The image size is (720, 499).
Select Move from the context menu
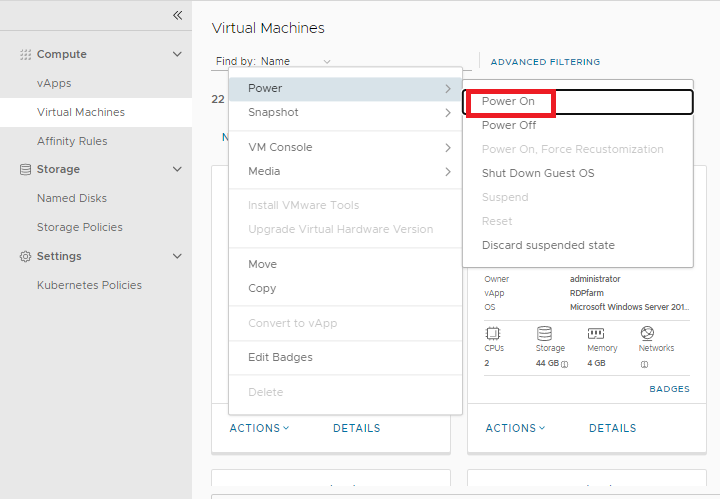coord(345,264)
